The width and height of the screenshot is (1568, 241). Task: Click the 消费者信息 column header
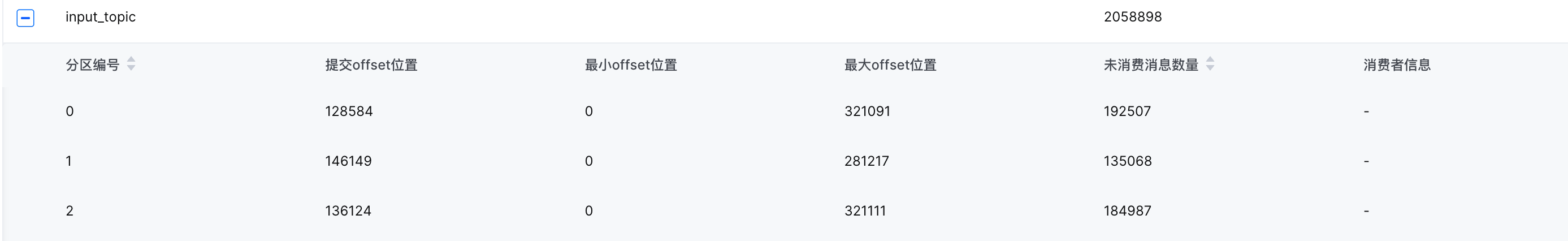coord(1397,64)
